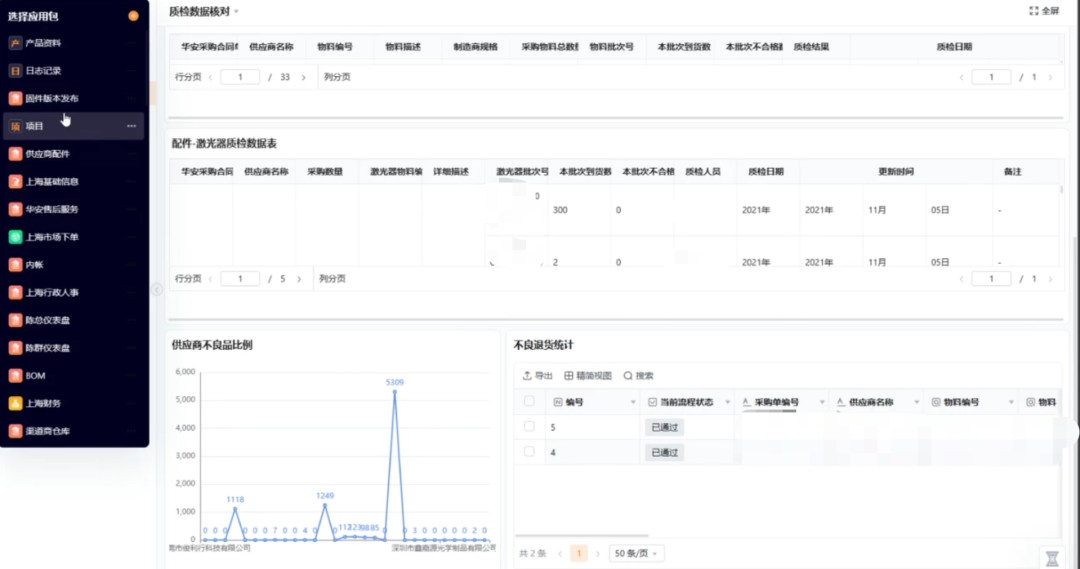This screenshot has width=1080, height=569.
Task: Click the 制造商规格 column header
Action: pos(475,47)
